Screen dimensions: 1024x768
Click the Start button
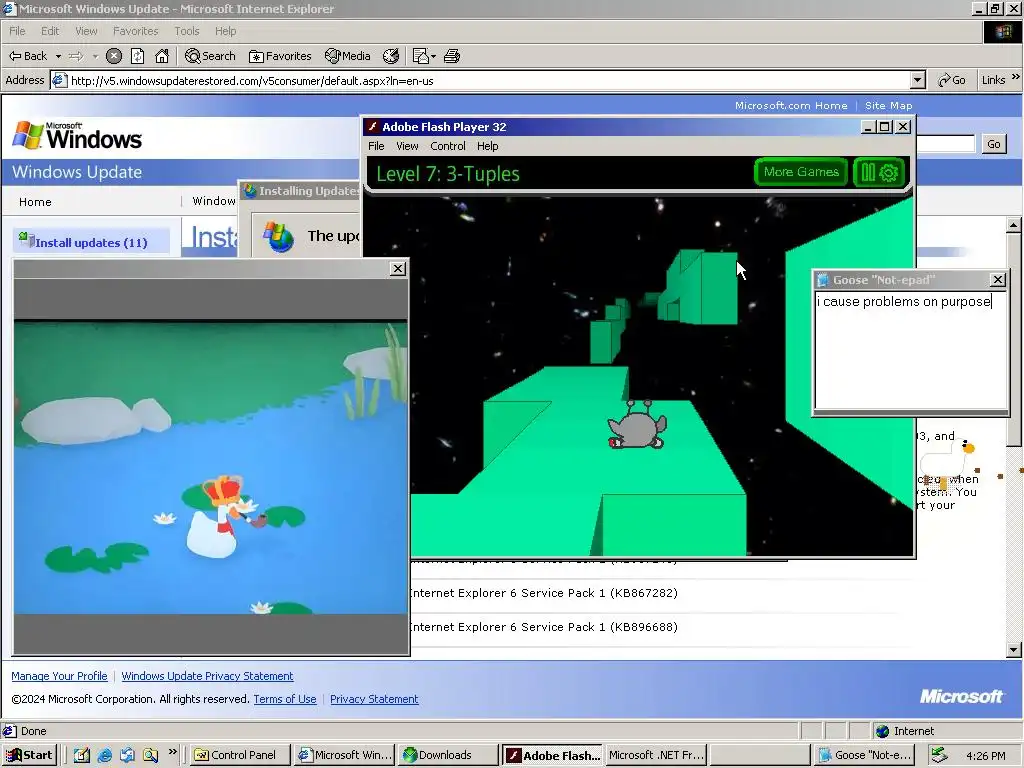pyautogui.click(x=29, y=755)
